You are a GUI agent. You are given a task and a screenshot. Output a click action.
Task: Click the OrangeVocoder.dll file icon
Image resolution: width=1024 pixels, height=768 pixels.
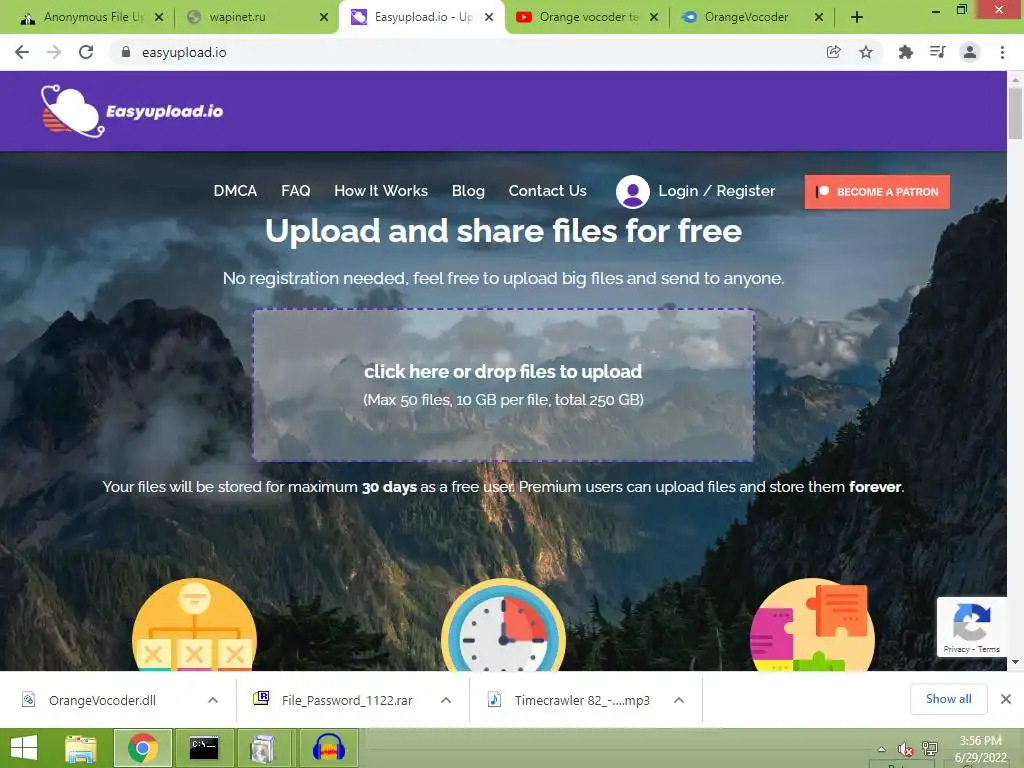29,699
